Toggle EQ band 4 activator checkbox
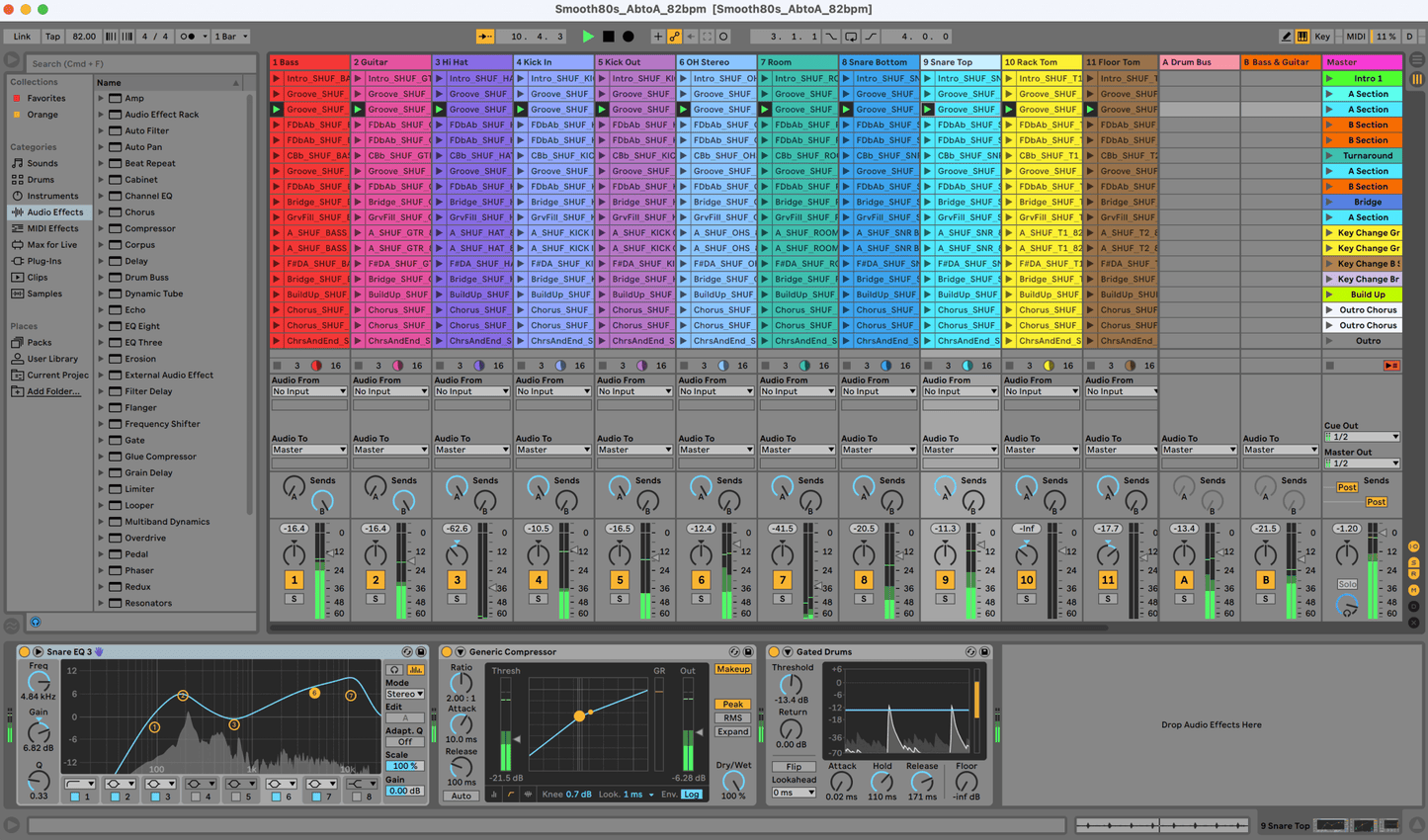Image resolution: width=1428 pixels, height=840 pixels. (196, 797)
